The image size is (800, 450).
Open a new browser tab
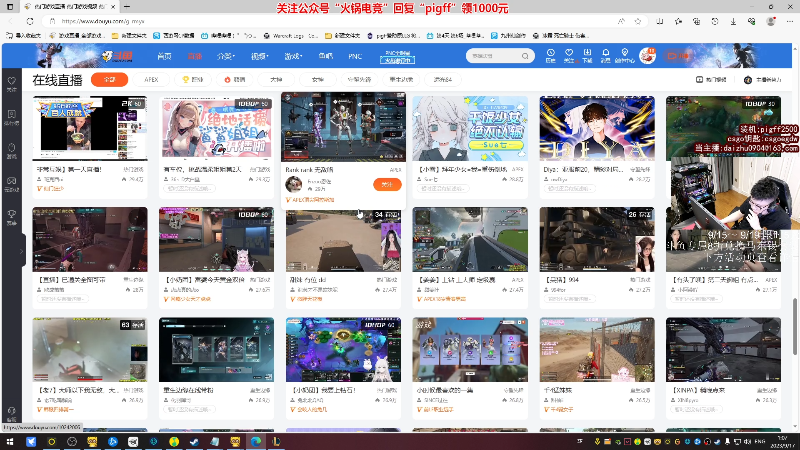[x=127, y=7]
